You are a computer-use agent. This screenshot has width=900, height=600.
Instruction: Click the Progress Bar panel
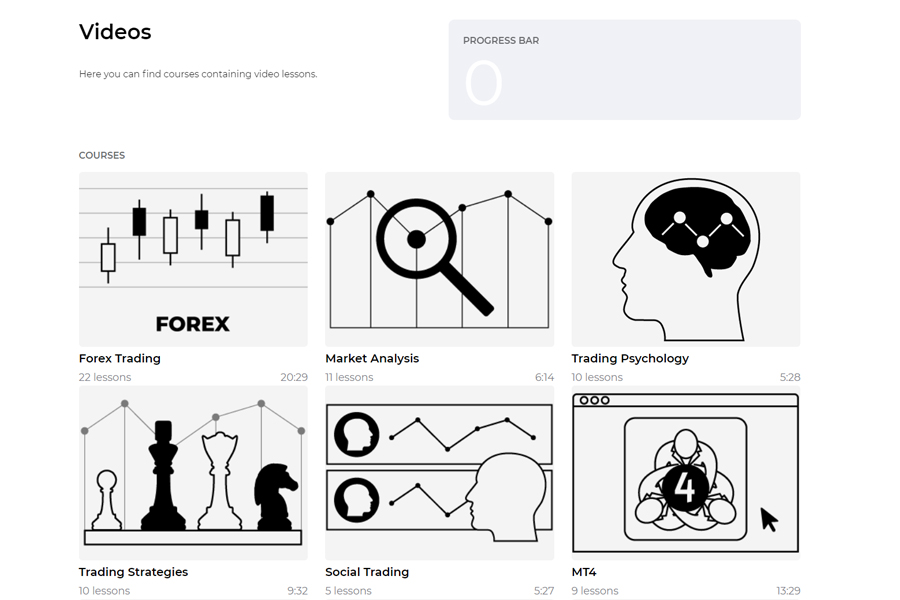[624, 70]
